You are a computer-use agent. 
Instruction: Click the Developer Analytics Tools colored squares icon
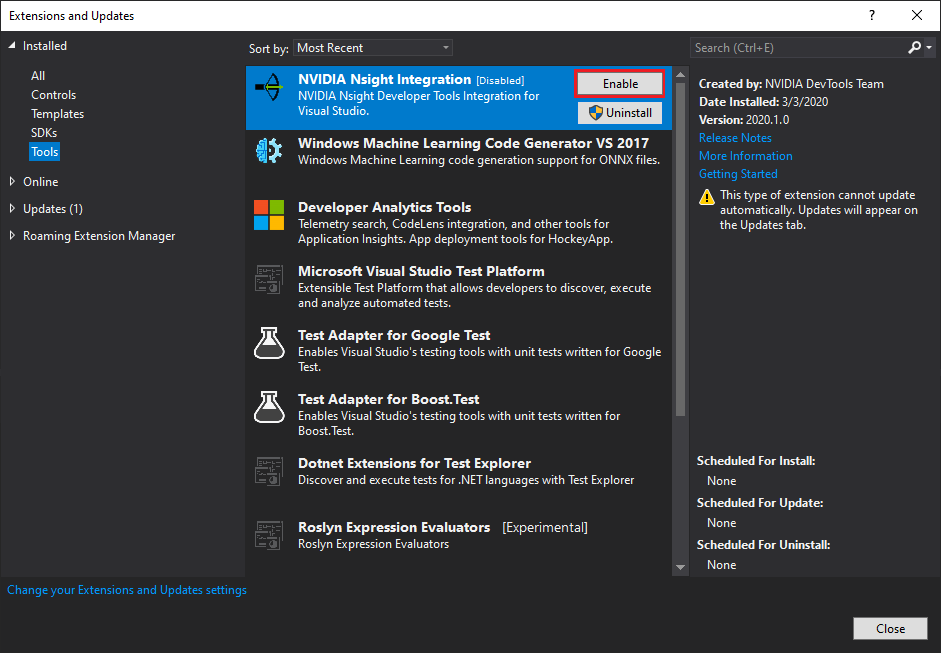pos(269,215)
